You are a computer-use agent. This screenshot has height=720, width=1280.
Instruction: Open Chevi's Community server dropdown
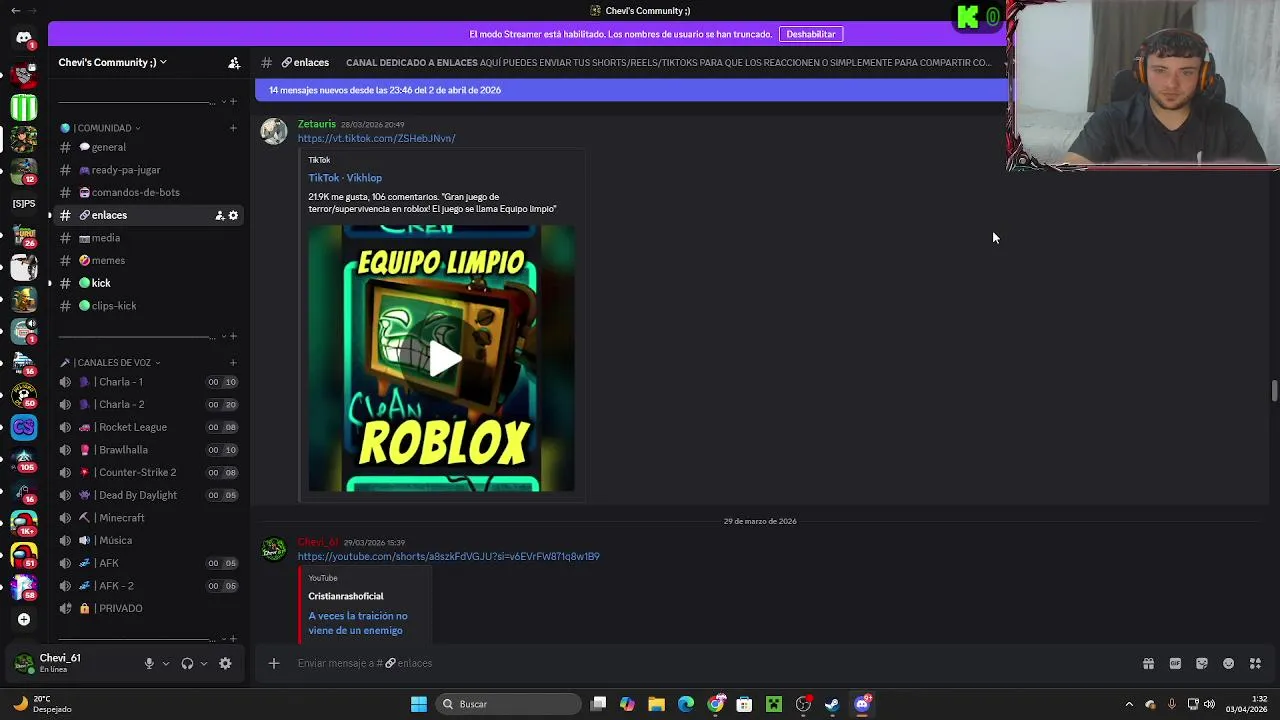point(112,62)
